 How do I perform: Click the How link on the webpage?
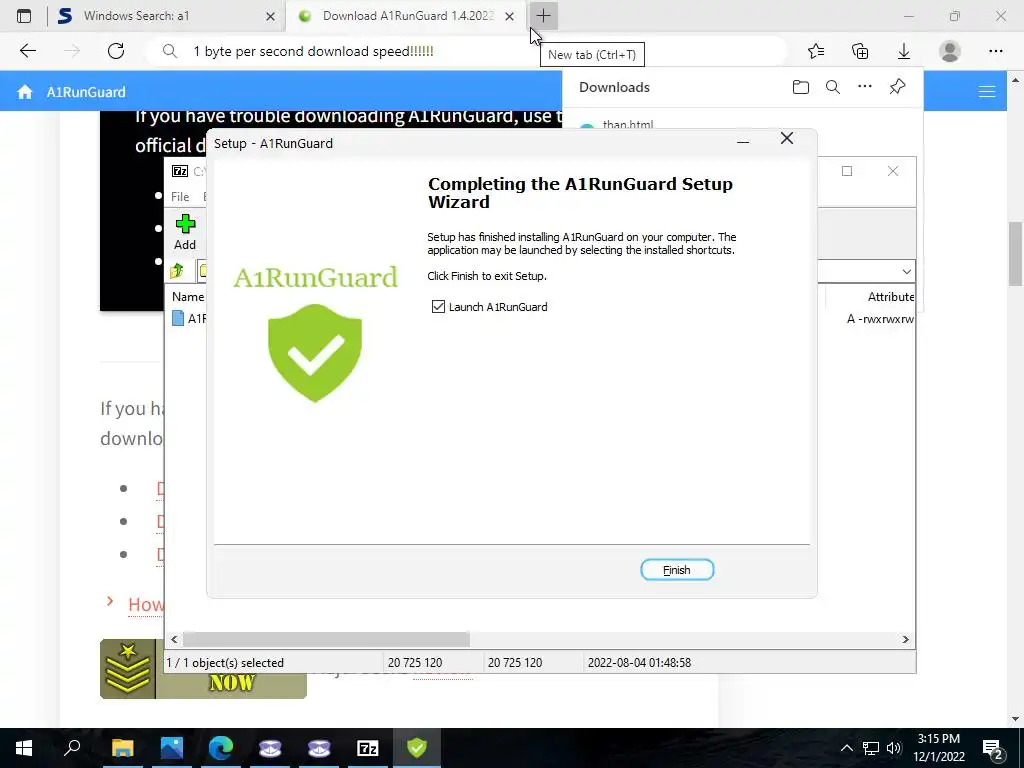coord(145,604)
